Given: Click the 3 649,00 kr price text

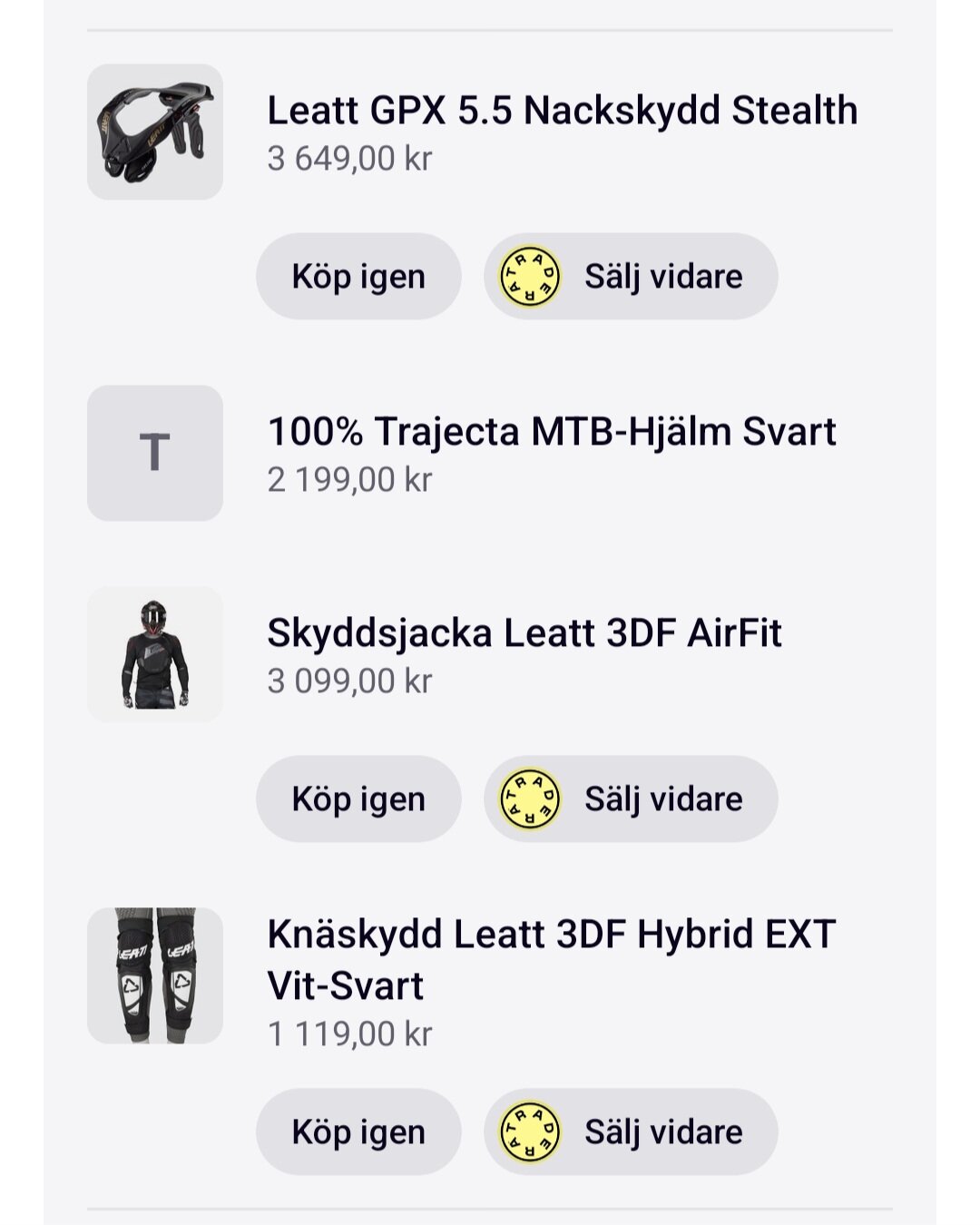Looking at the screenshot, I should click(x=349, y=159).
